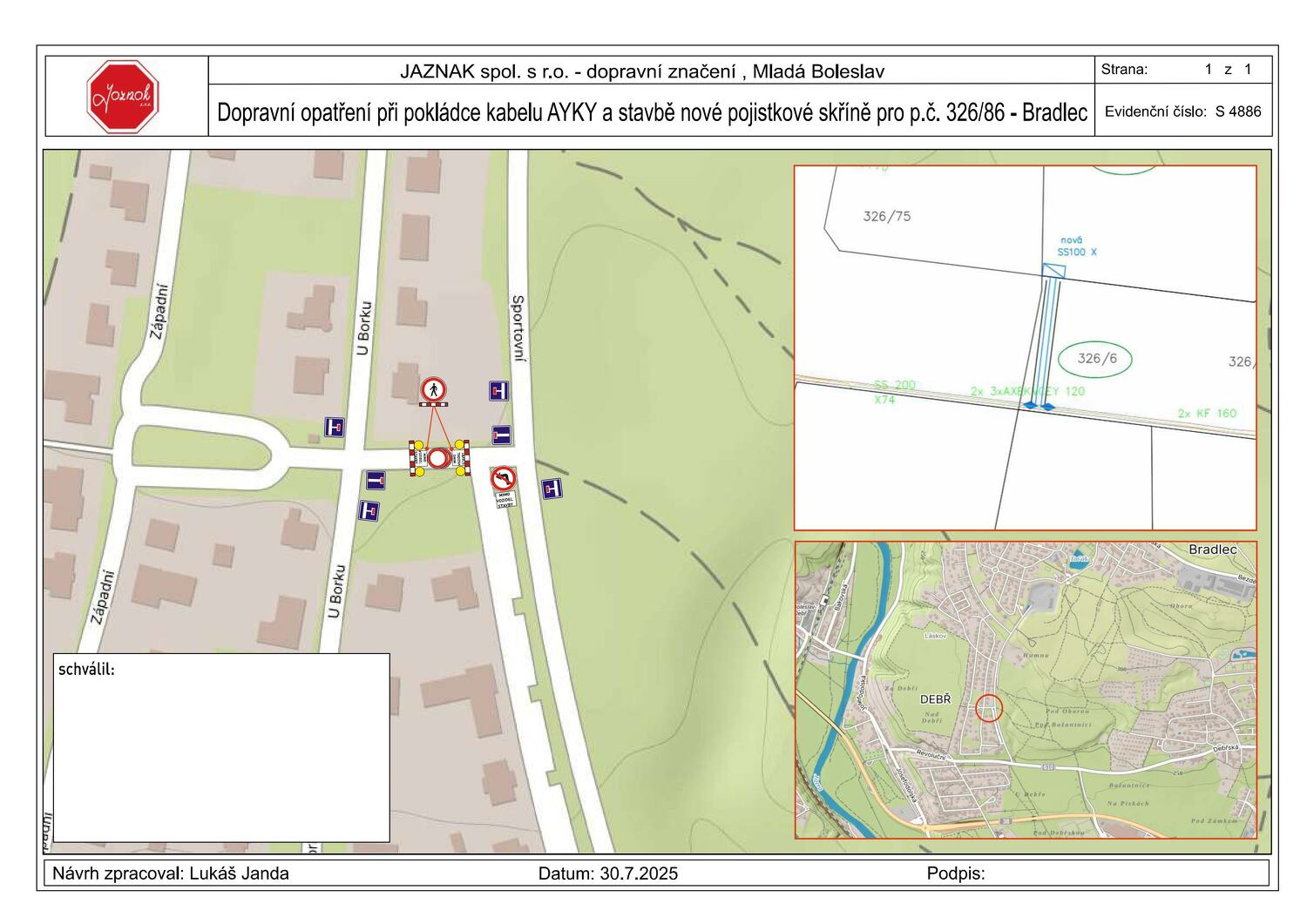Select the circled parcel number 326/6

pyautogui.click(x=1094, y=358)
